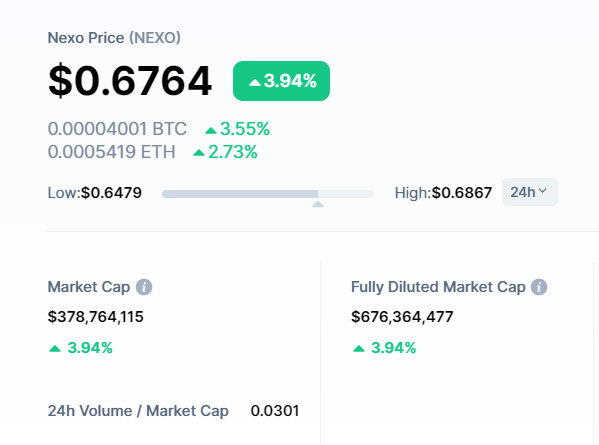Click the price range slider bar
The width and height of the screenshot is (599, 445).
pos(267,194)
